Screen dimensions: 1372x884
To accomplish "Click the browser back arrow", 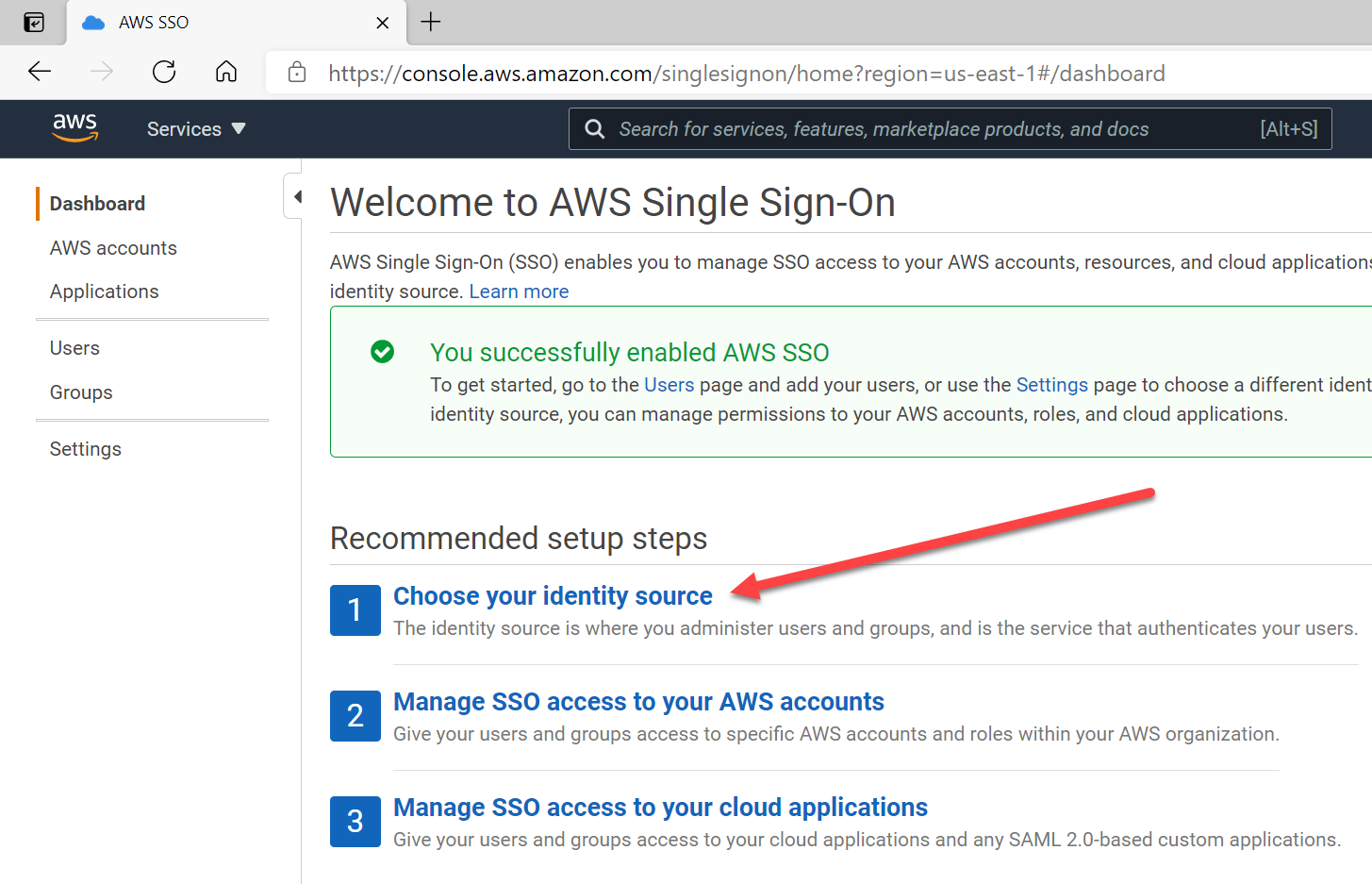I will coord(40,72).
